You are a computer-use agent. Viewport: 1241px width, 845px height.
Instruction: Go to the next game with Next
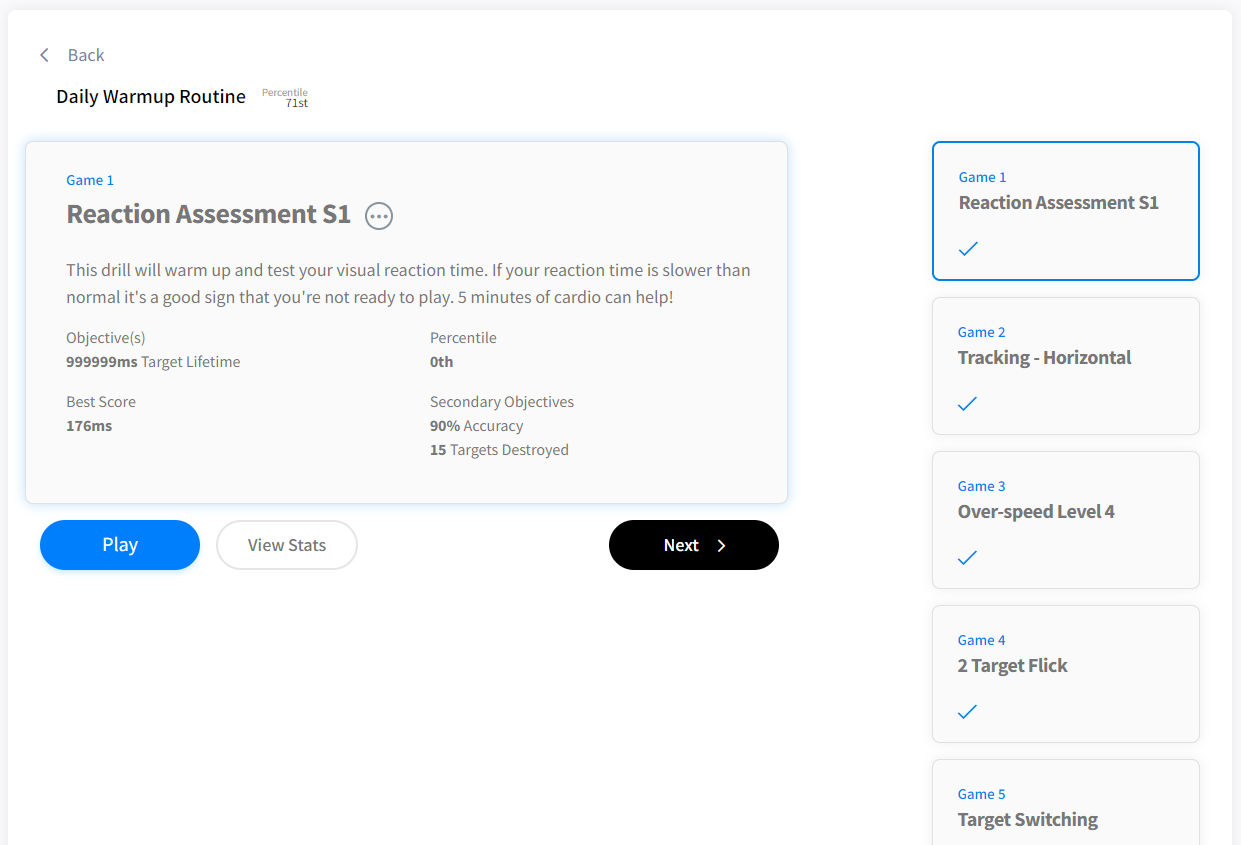point(693,545)
